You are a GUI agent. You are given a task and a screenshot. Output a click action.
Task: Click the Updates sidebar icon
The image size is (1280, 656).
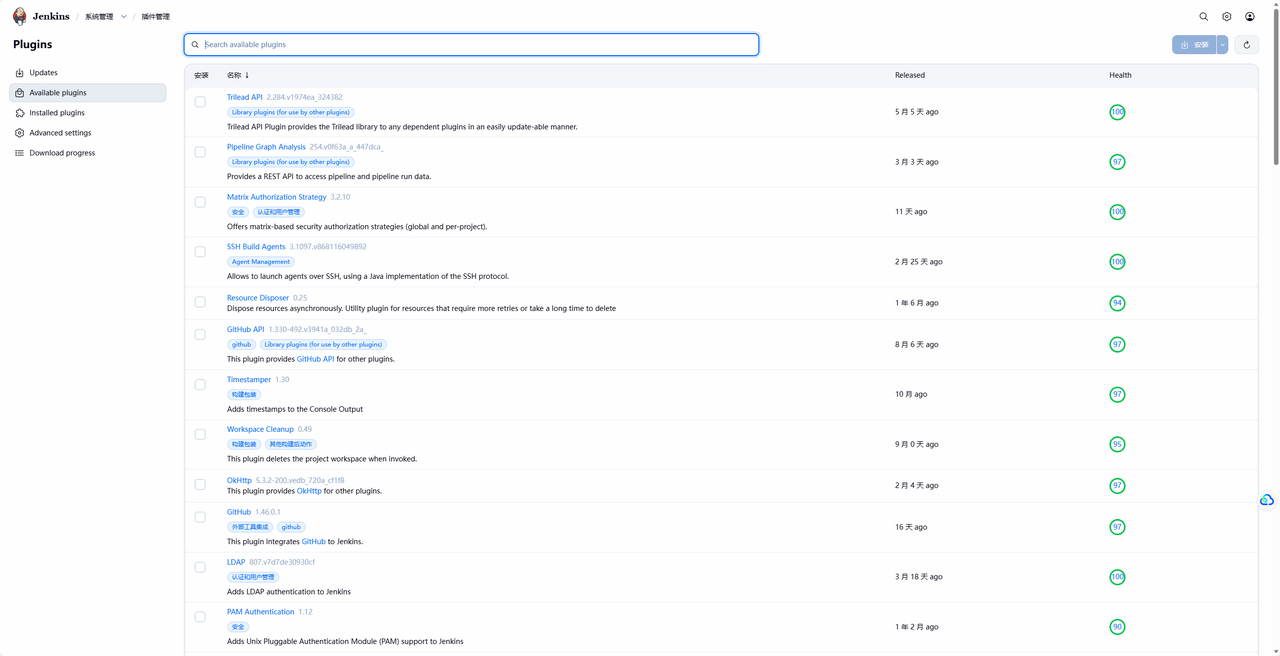click(19, 73)
